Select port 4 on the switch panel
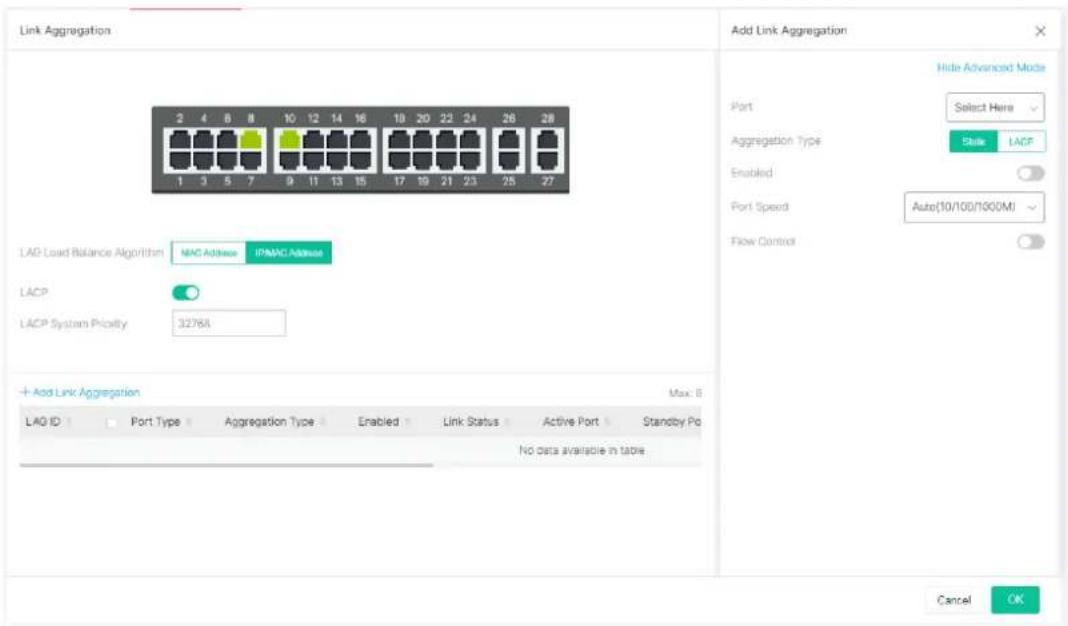1068x626 pixels. (x=204, y=140)
